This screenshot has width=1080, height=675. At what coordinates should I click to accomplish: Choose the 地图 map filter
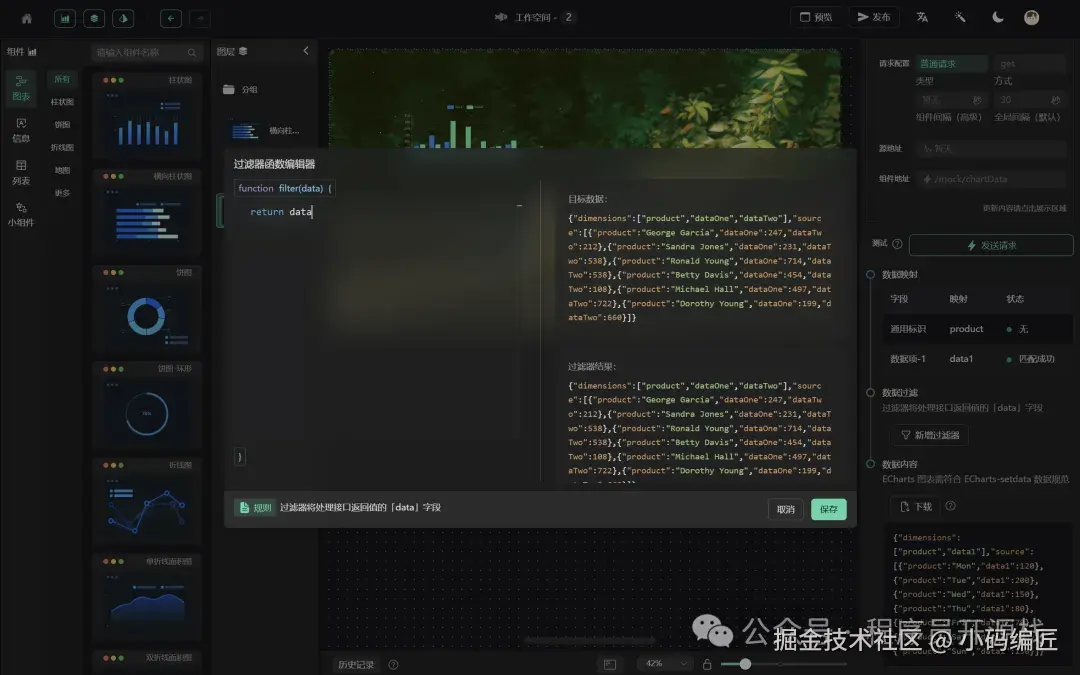coord(62,170)
